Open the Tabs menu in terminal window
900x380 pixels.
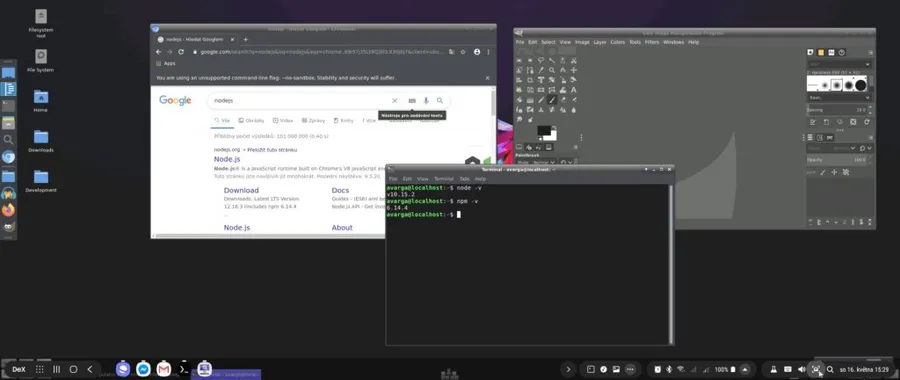pyautogui.click(x=464, y=179)
